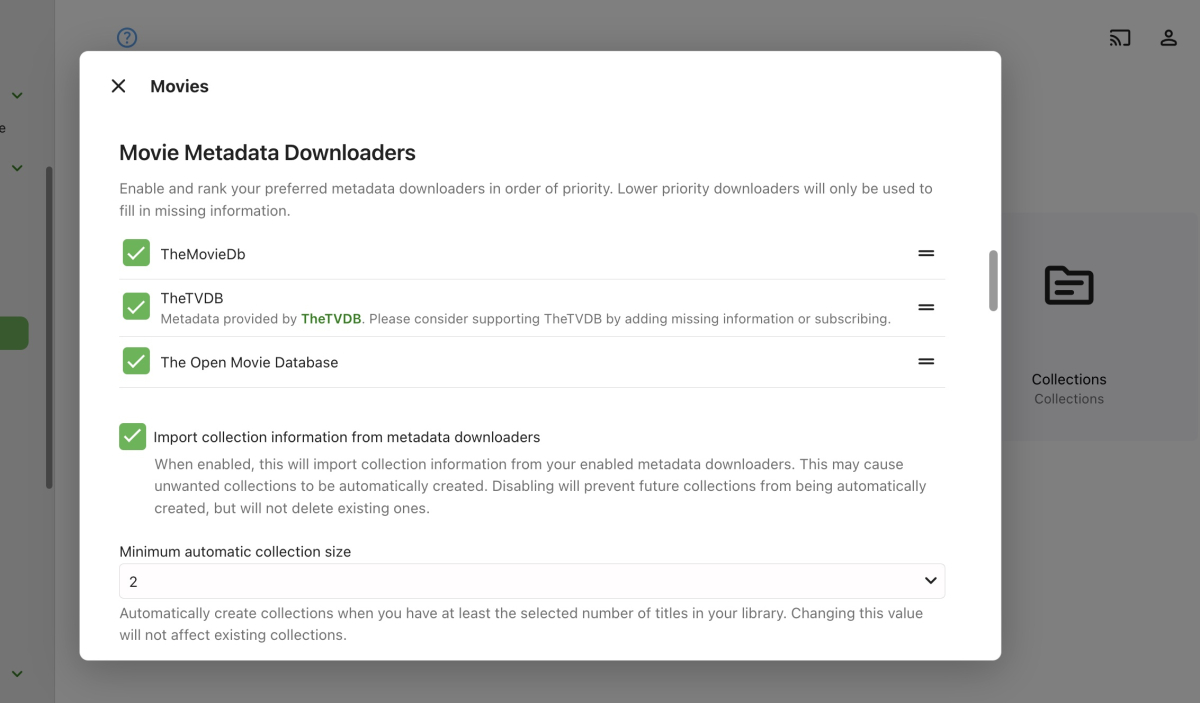Uncheck the TheTVDB downloader checkbox
Viewport: 1200px width, 703px height.
coord(136,306)
